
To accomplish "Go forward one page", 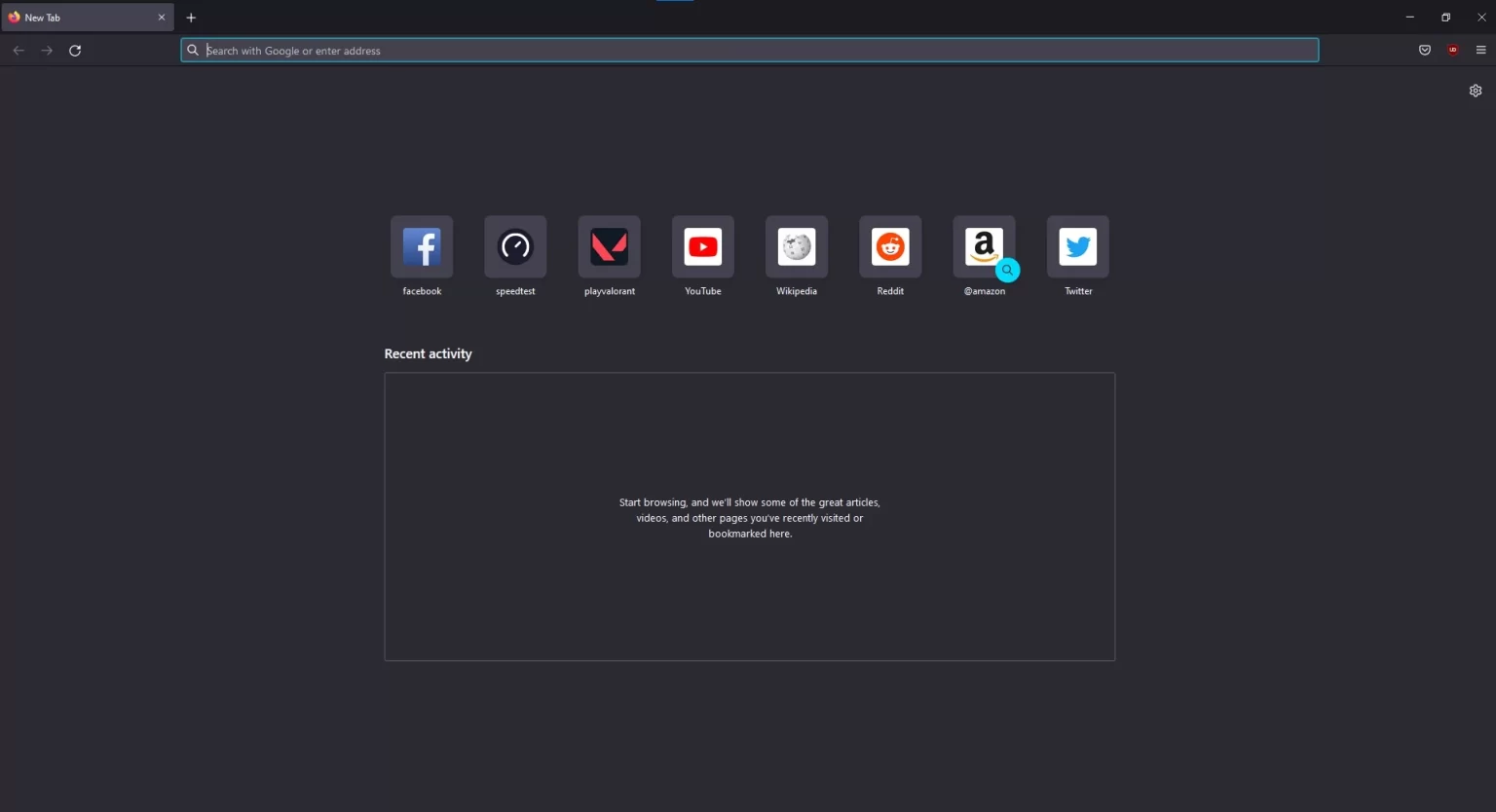I will click(47, 51).
